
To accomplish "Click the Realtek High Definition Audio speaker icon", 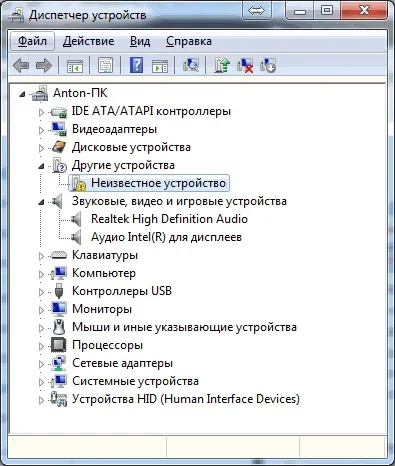I will pyautogui.click(x=76, y=219).
